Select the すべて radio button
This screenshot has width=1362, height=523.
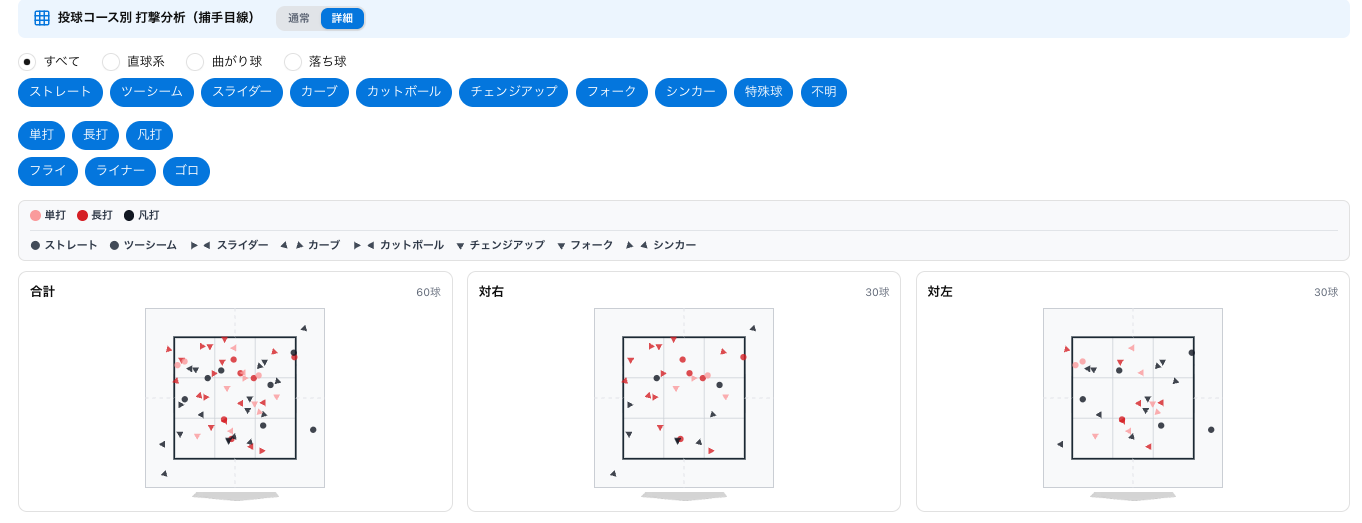click(27, 62)
